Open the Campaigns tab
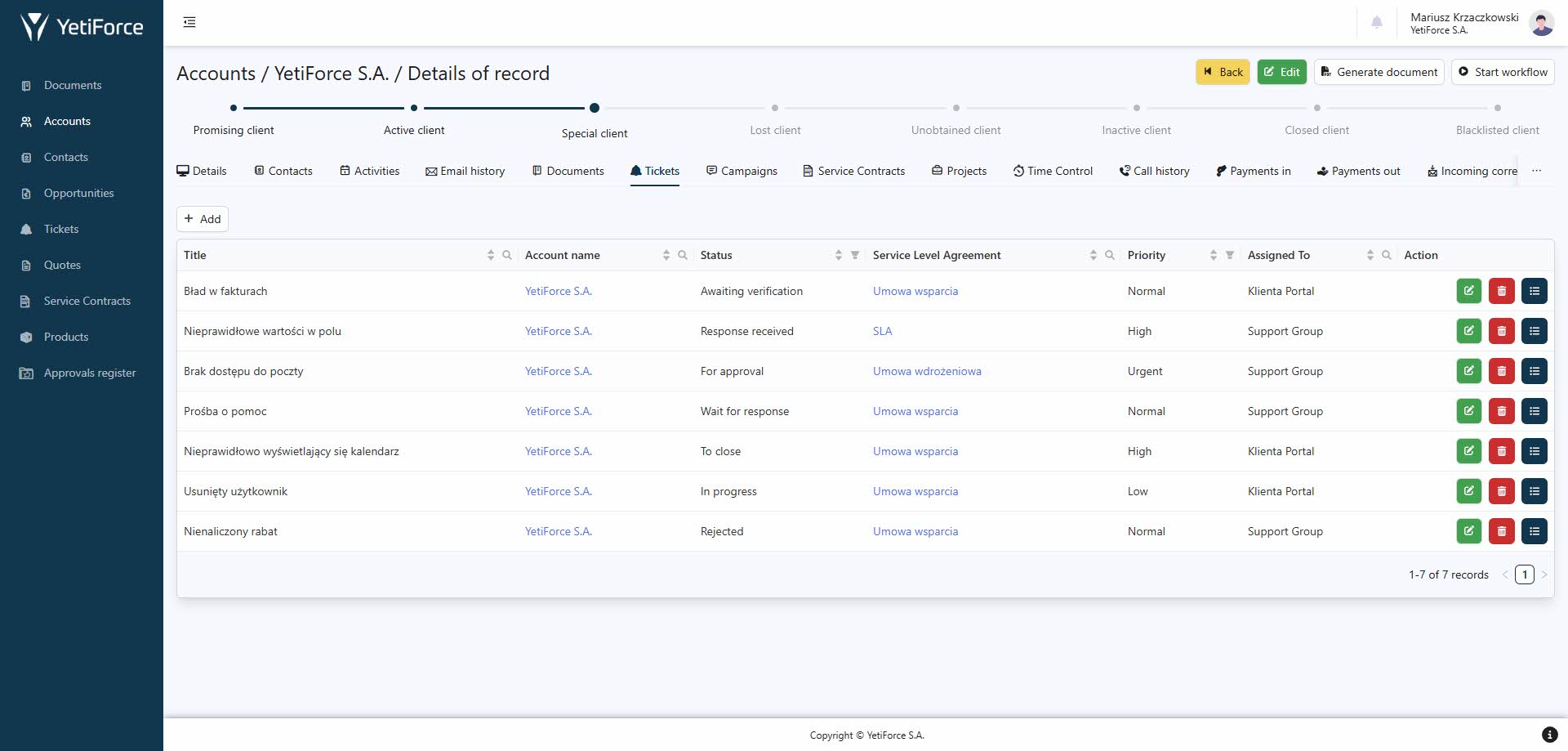The image size is (1568, 751). coord(742,171)
